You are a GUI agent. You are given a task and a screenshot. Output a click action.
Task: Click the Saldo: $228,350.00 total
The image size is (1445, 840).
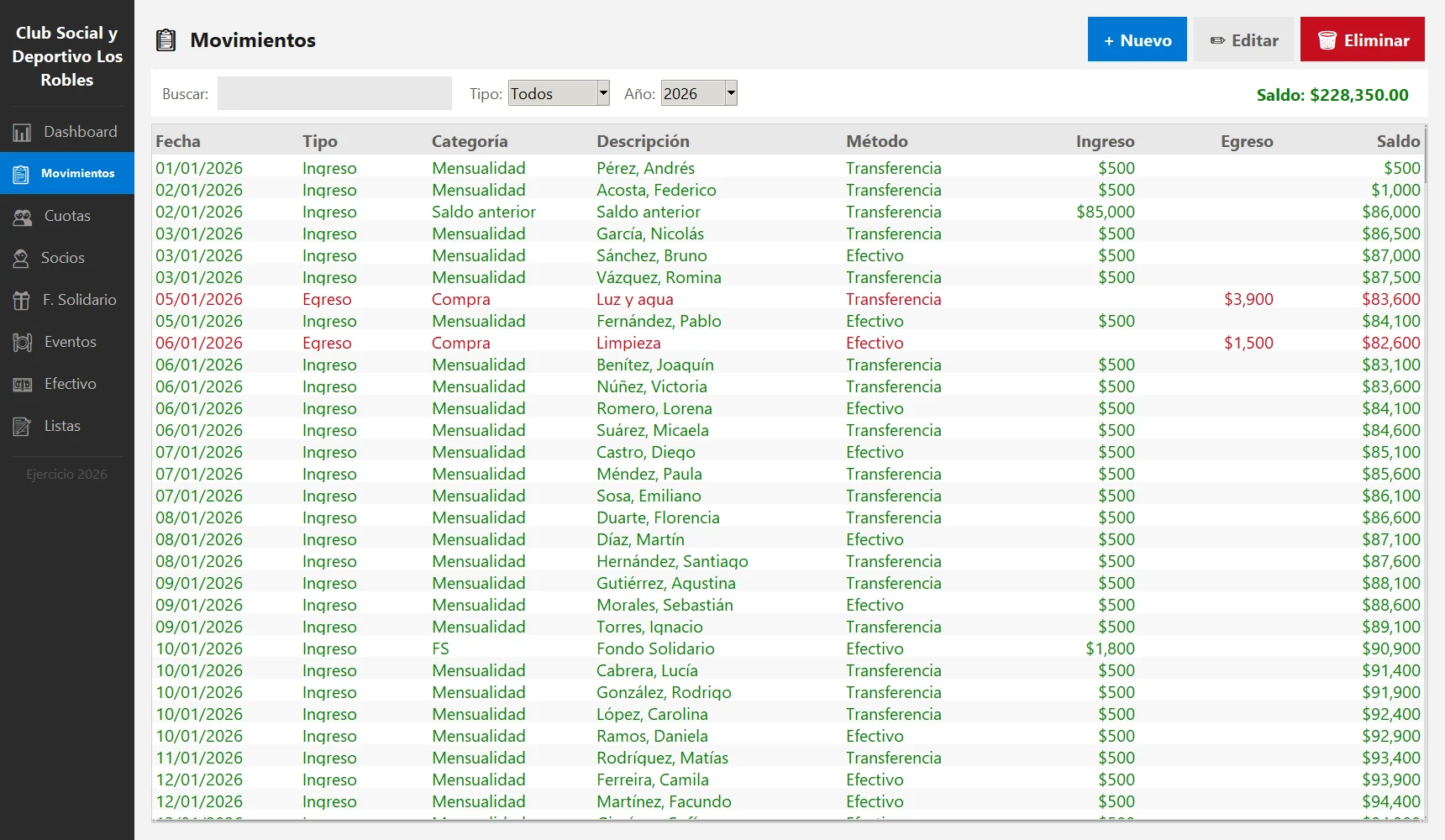click(1332, 95)
